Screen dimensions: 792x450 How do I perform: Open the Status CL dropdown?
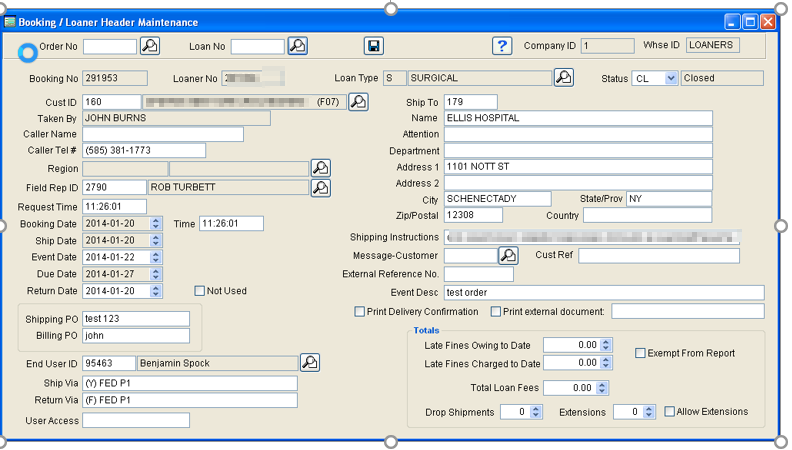point(670,78)
